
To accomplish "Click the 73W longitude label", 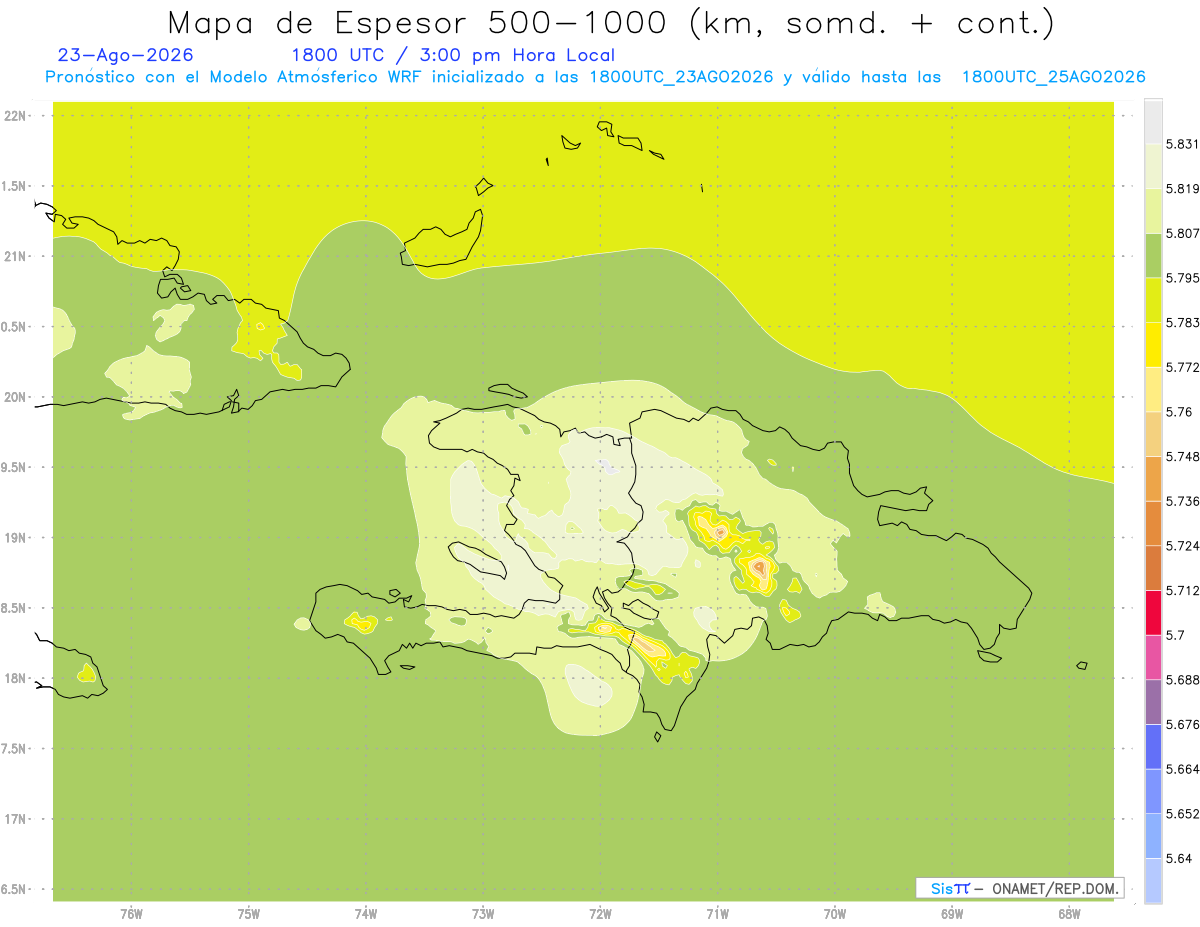I will click(x=483, y=913).
